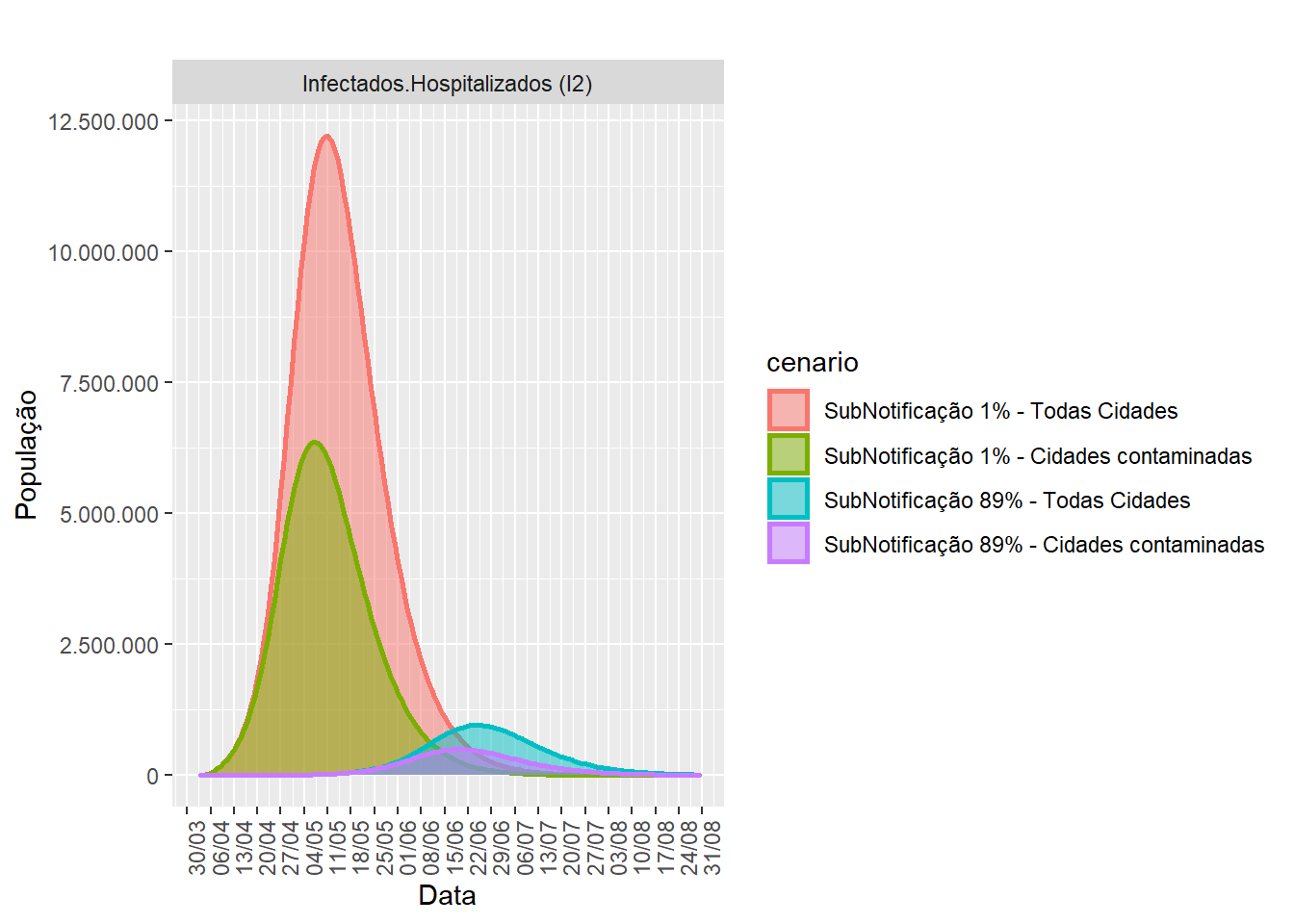This screenshot has height=924, width=1294.
Task: Click the 2.500.000 y-axis tick label
Action: tap(109, 646)
